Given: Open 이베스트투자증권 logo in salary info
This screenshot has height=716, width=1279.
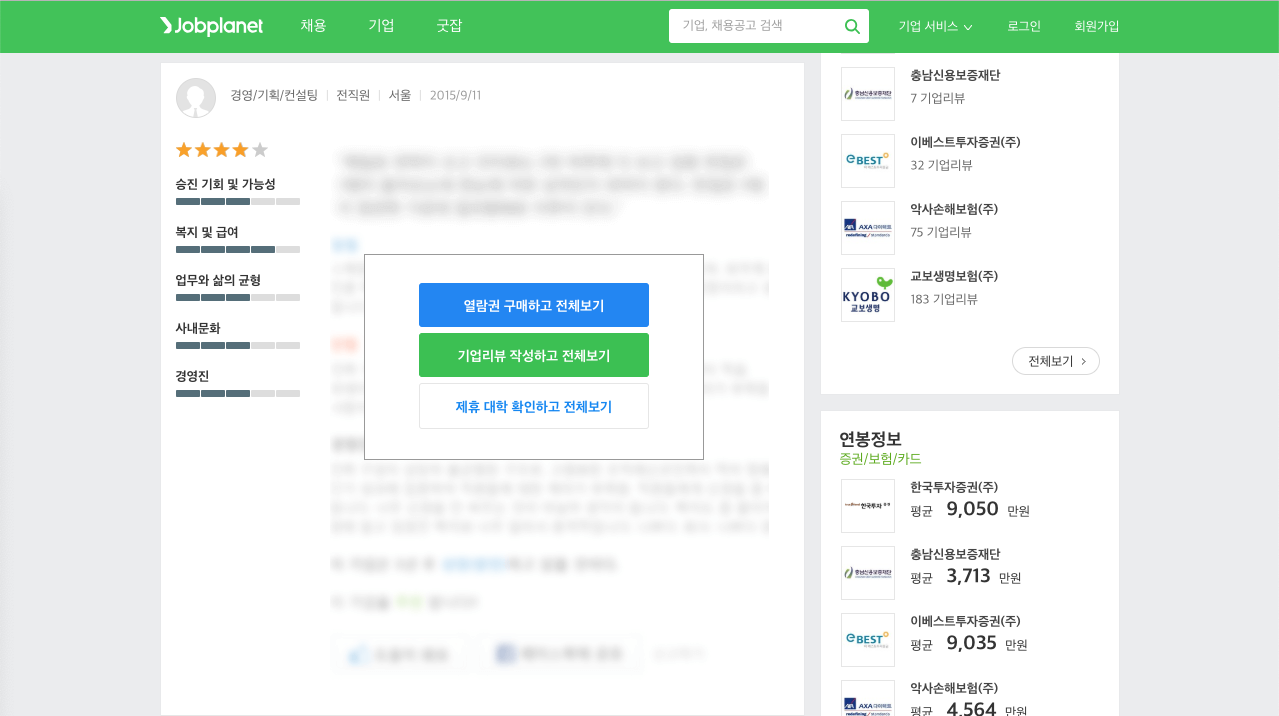Looking at the screenshot, I should click(868, 640).
